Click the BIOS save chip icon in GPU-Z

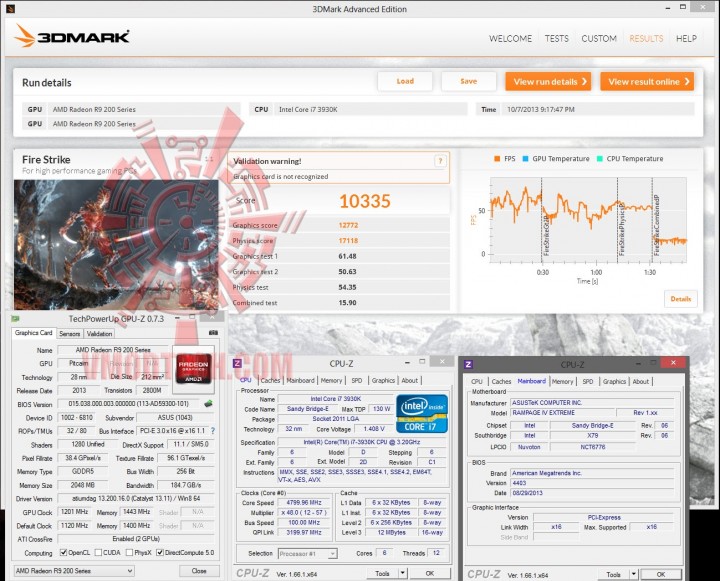(208, 404)
